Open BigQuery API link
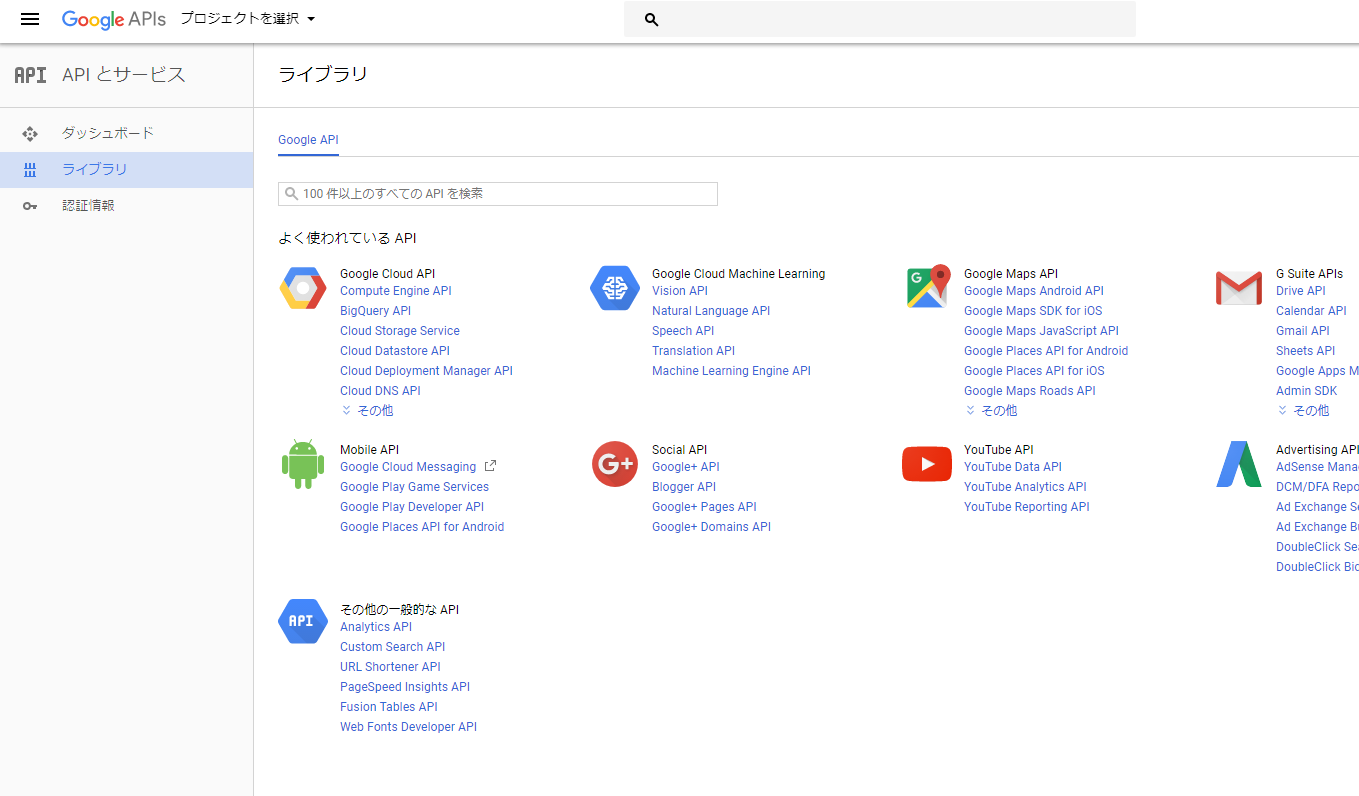Image resolution: width=1359 pixels, height=796 pixels. [x=375, y=311]
